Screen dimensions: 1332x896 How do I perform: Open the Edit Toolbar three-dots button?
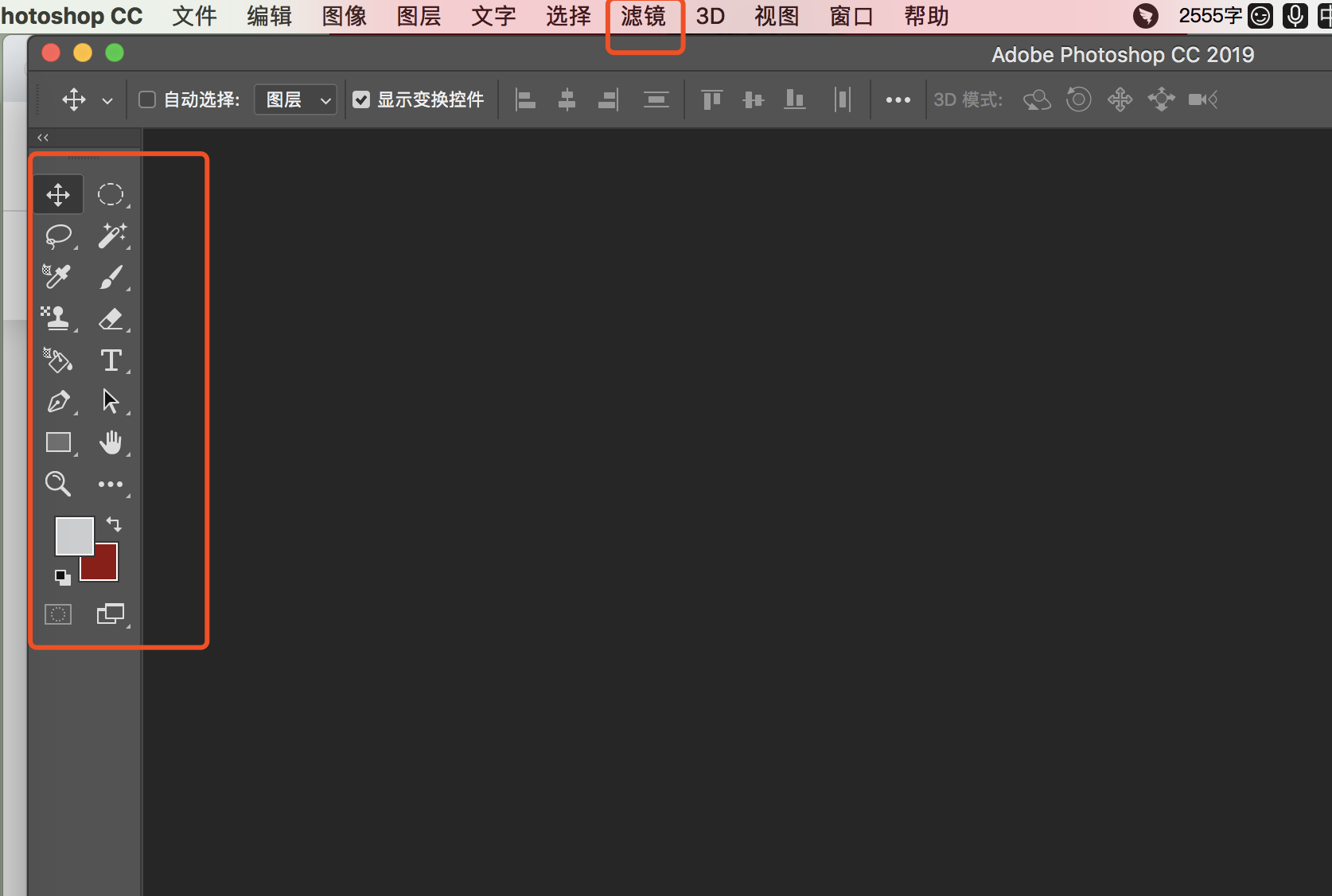(x=111, y=484)
